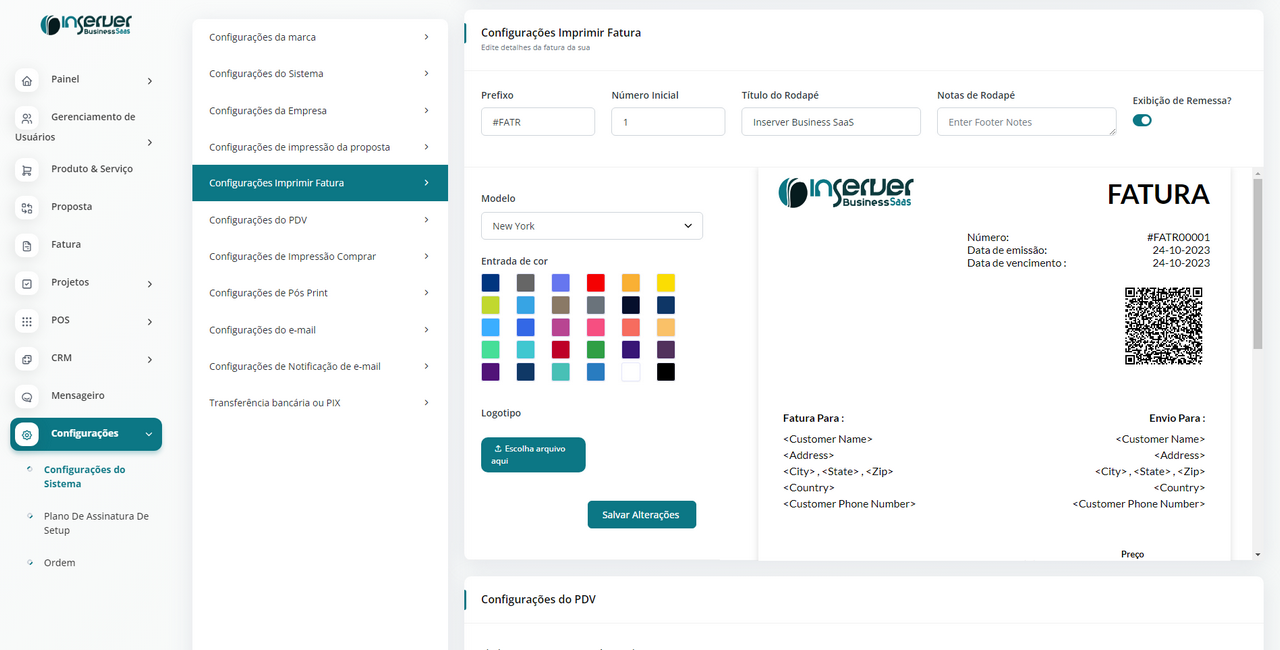Click the Gerenciamento de Usuários users icon
This screenshot has height=650, width=1280.
click(x=27, y=118)
